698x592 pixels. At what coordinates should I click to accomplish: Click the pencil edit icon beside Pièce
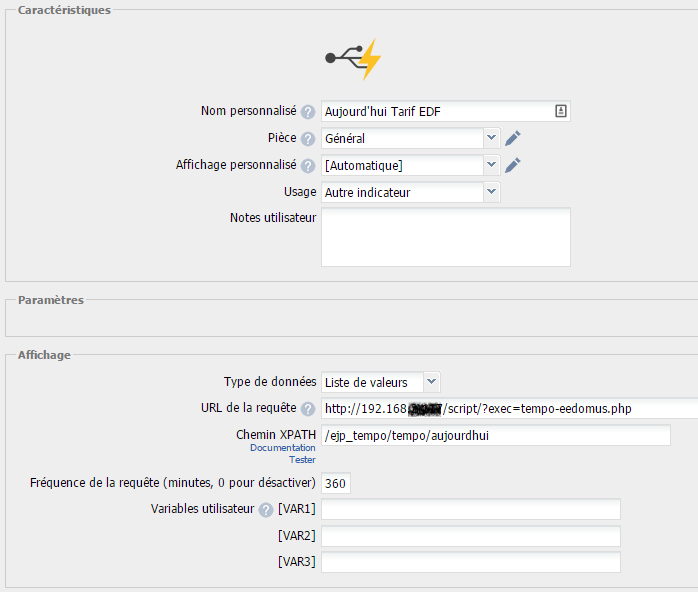513,138
